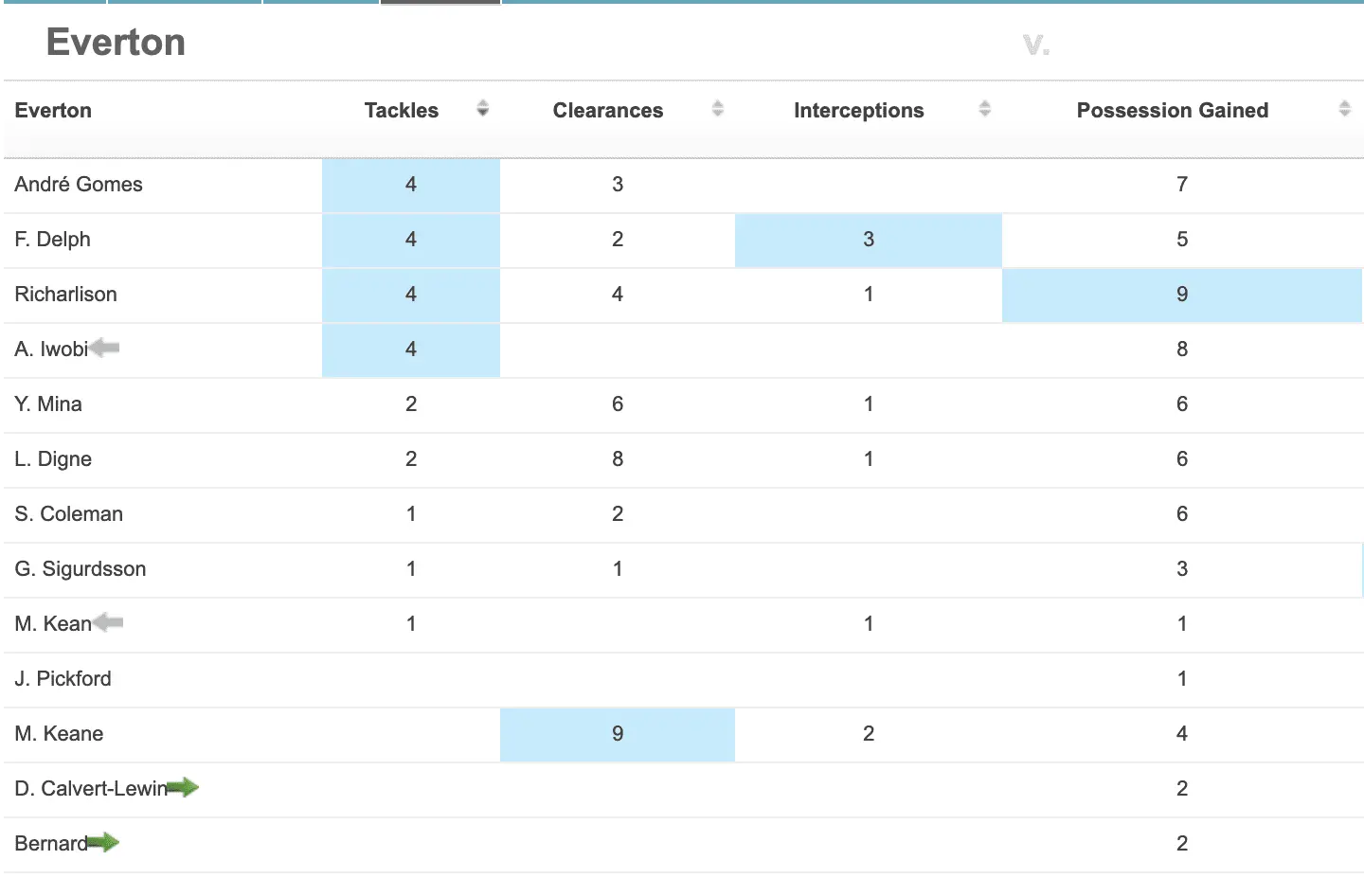Click M. Keane's Interceptions value 2
The image size is (1364, 896).
[x=869, y=734]
